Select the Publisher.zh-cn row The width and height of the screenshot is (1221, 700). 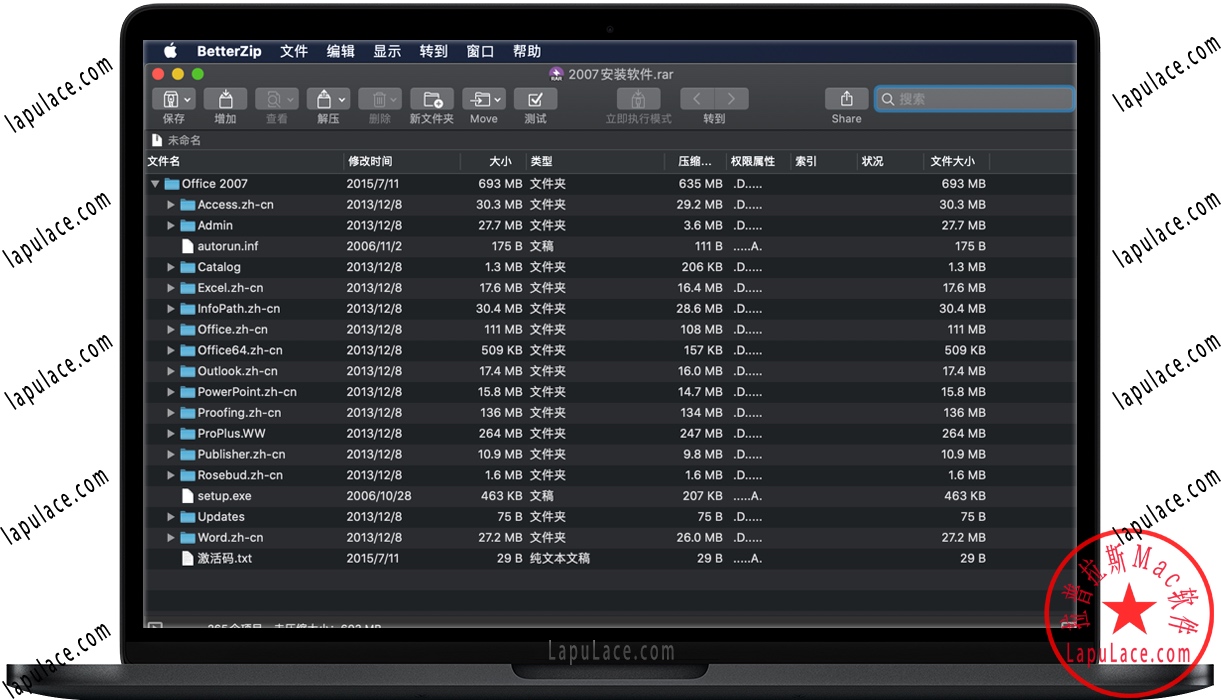pos(610,455)
